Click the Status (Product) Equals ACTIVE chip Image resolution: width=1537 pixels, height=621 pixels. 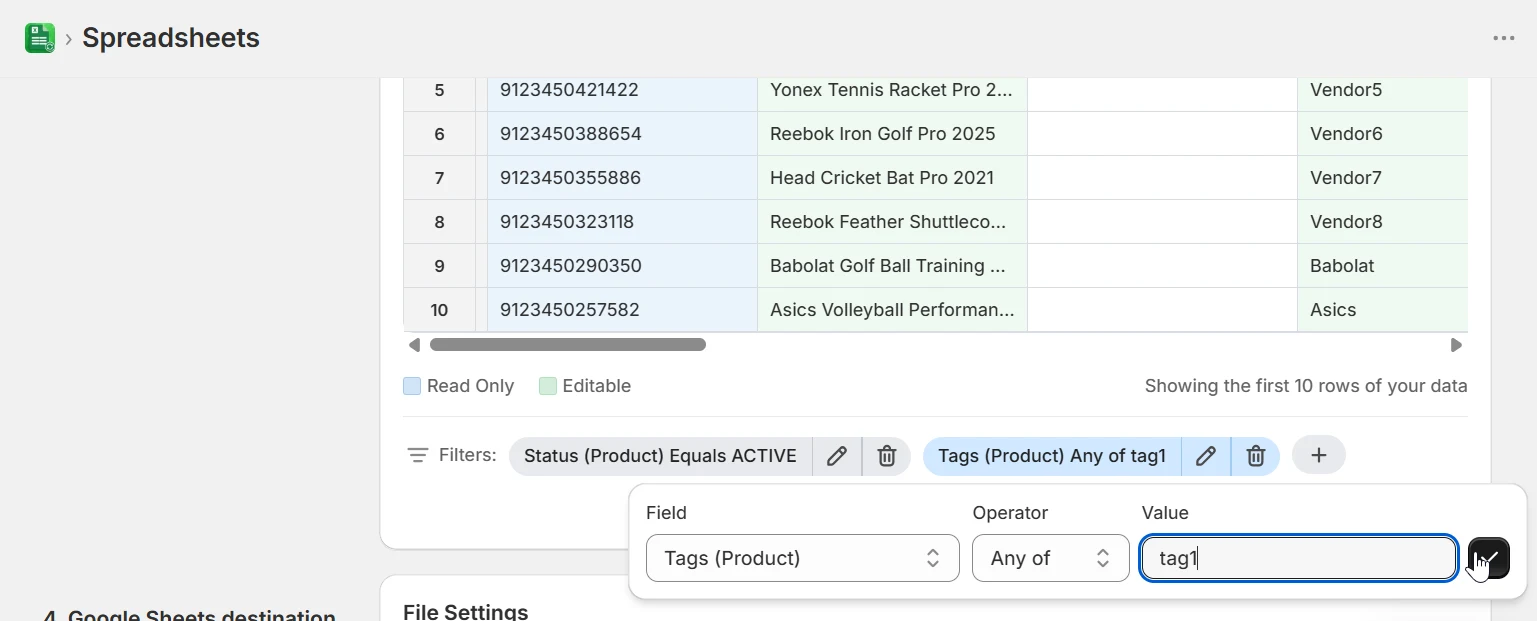point(660,456)
